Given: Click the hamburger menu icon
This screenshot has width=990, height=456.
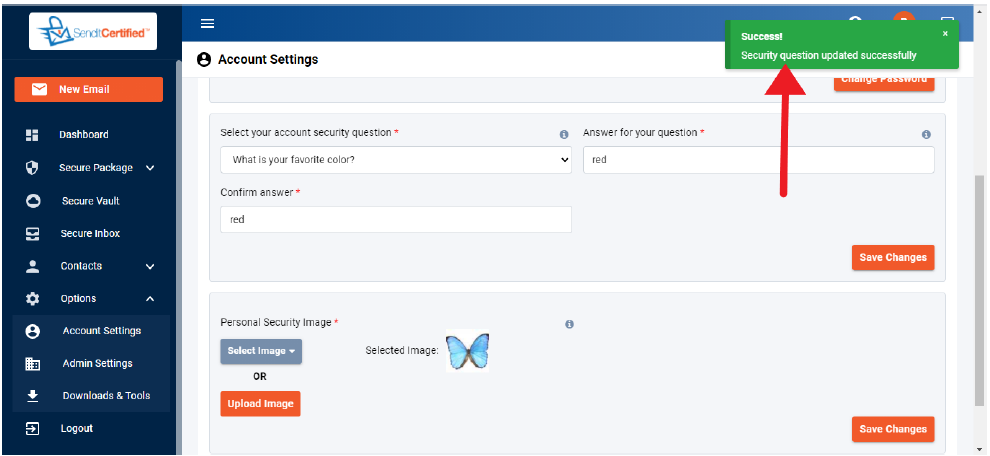Looking at the screenshot, I should (208, 23).
